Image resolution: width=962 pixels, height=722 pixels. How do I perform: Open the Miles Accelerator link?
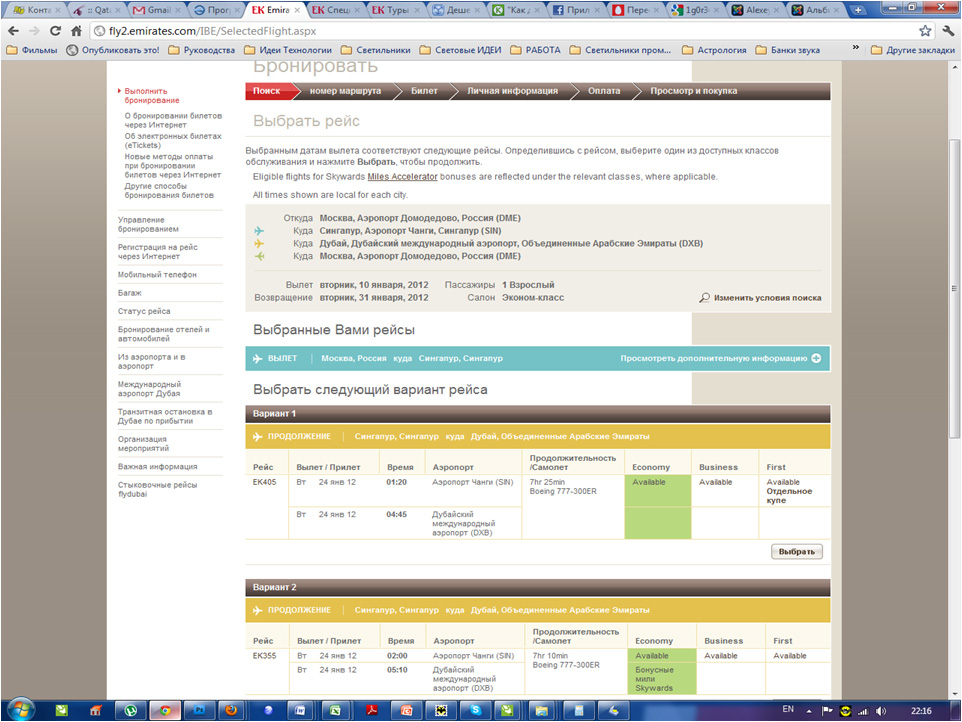[402, 177]
